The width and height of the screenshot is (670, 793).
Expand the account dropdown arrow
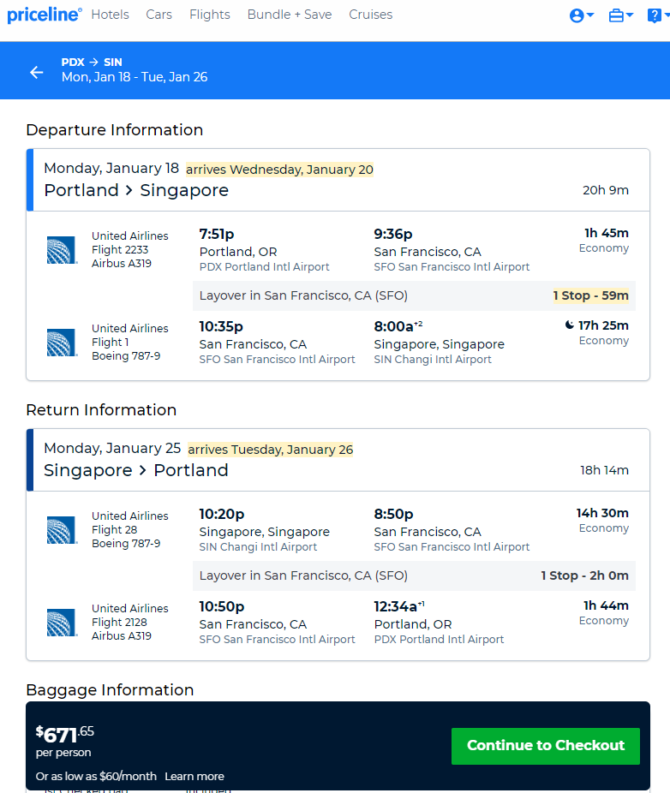(x=590, y=15)
